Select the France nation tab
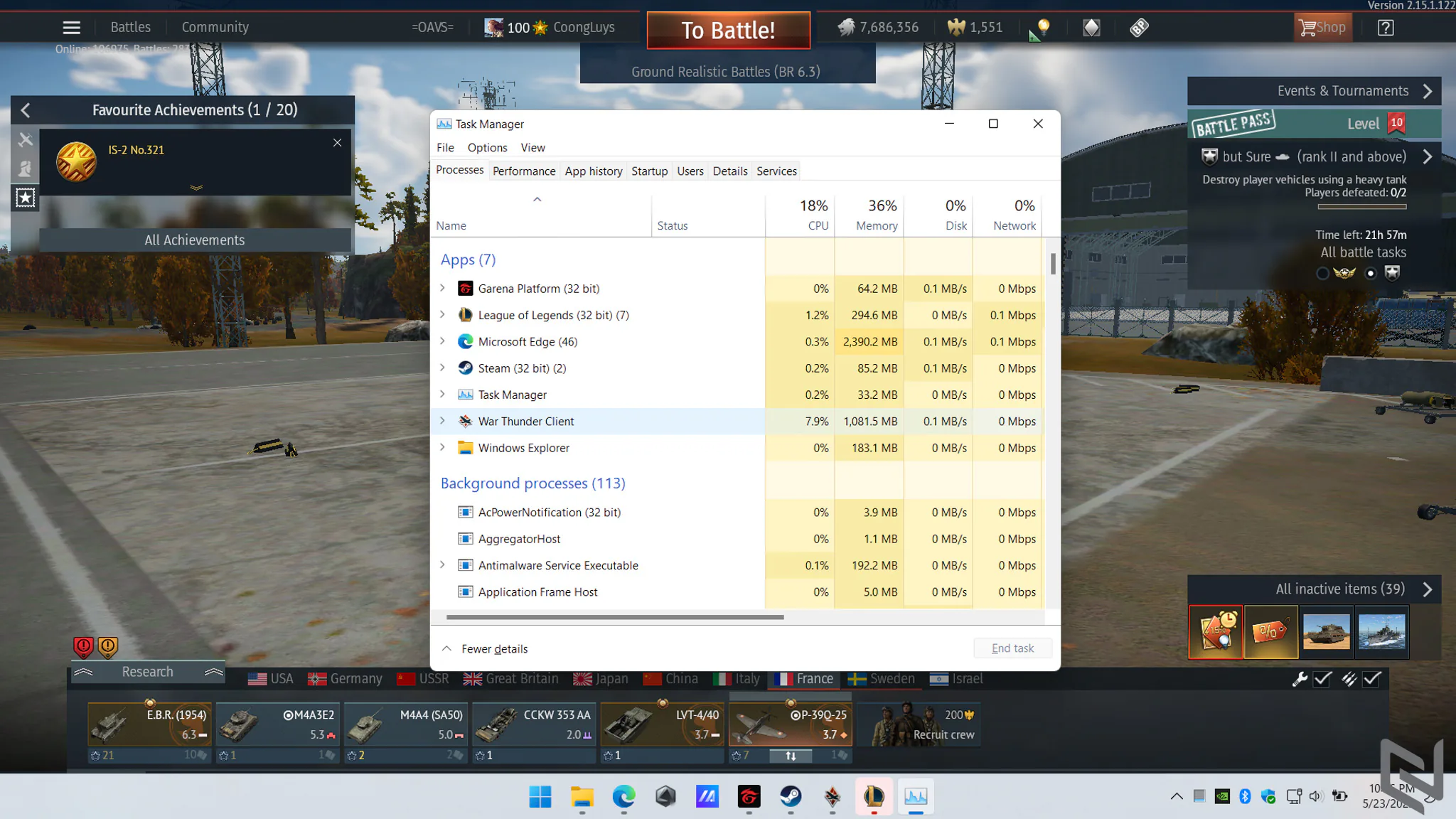 click(x=805, y=679)
